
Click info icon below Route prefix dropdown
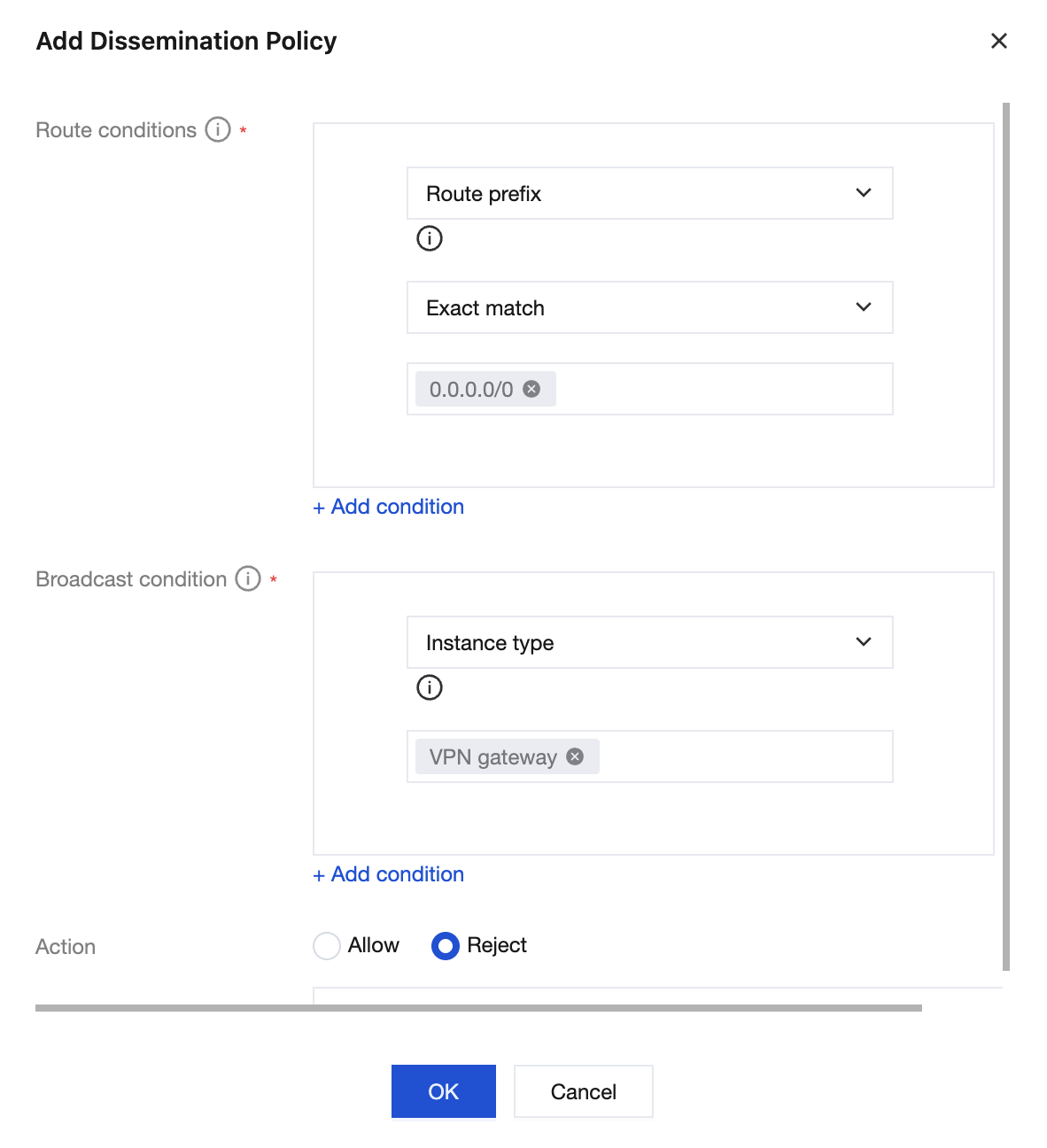(430, 238)
